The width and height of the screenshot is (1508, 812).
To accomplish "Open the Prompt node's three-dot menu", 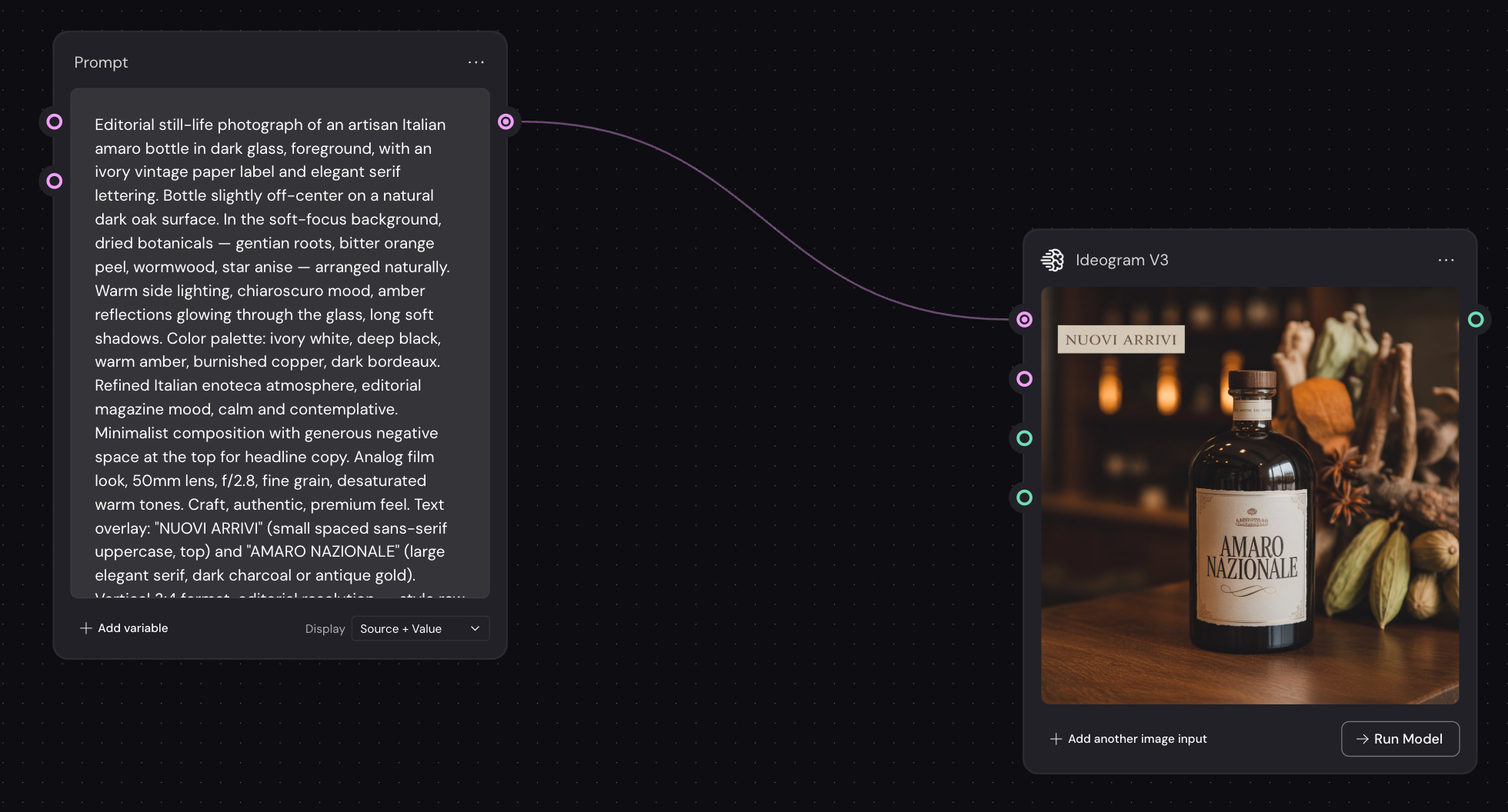I will [476, 62].
